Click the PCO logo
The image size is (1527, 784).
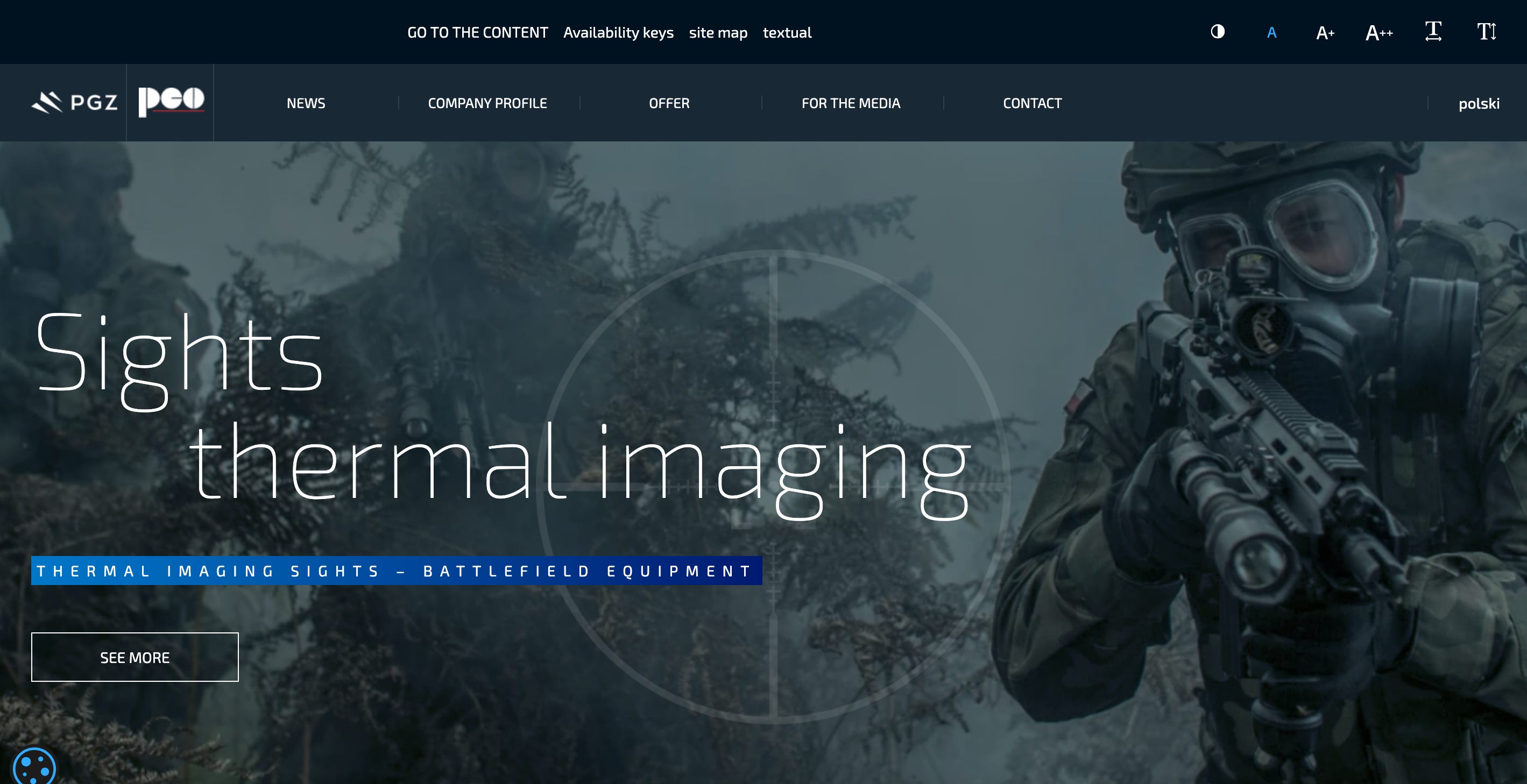pos(171,102)
